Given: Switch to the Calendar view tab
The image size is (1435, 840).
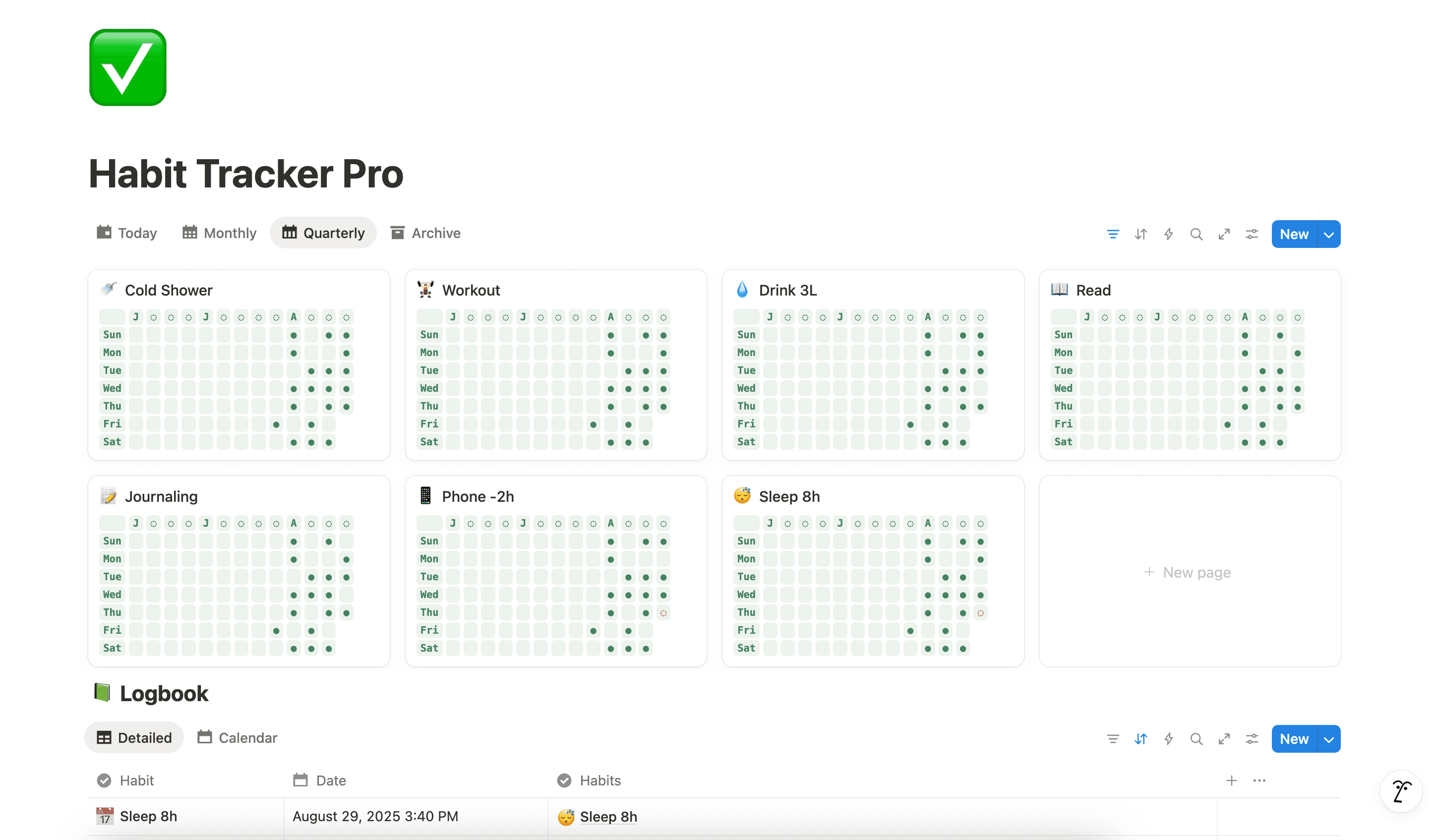Looking at the screenshot, I should [x=237, y=737].
